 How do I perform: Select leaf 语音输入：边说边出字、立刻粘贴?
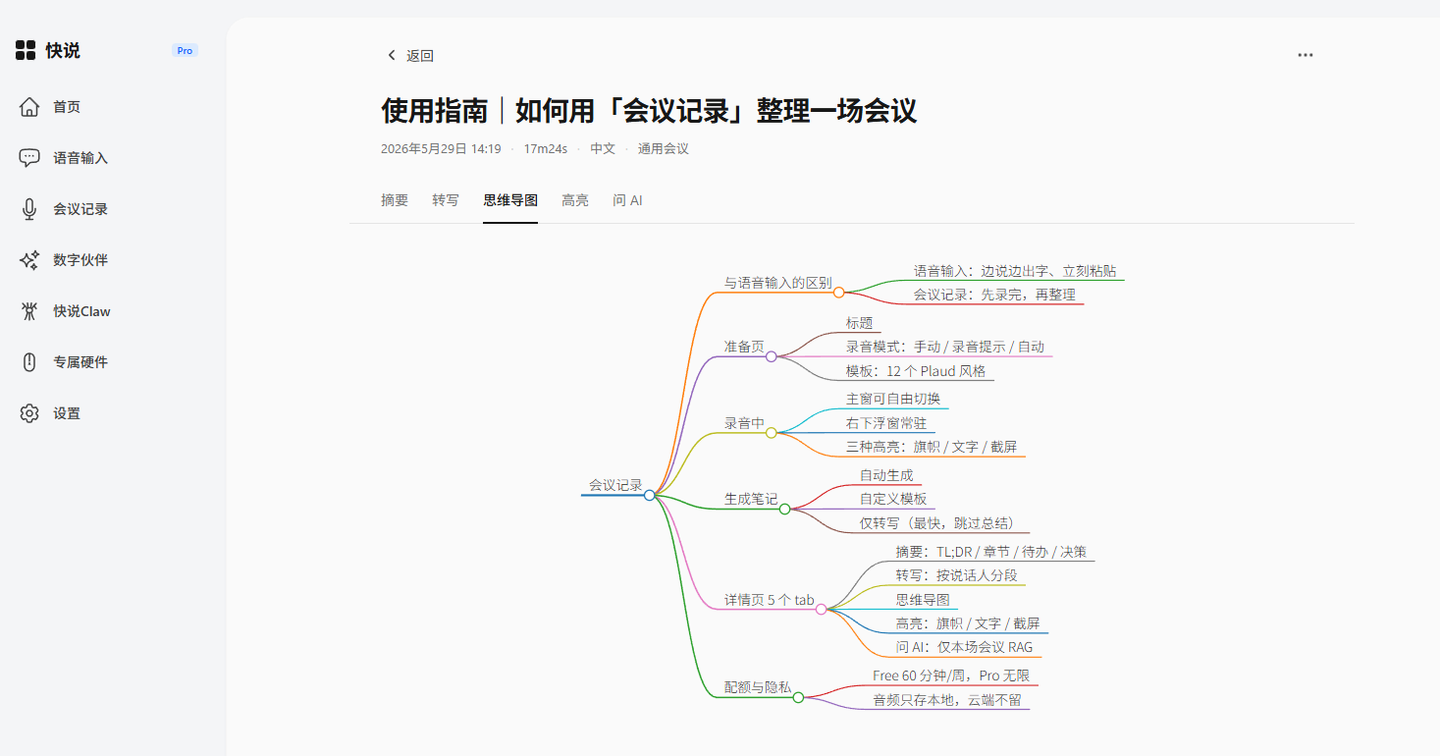(x=1015, y=271)
